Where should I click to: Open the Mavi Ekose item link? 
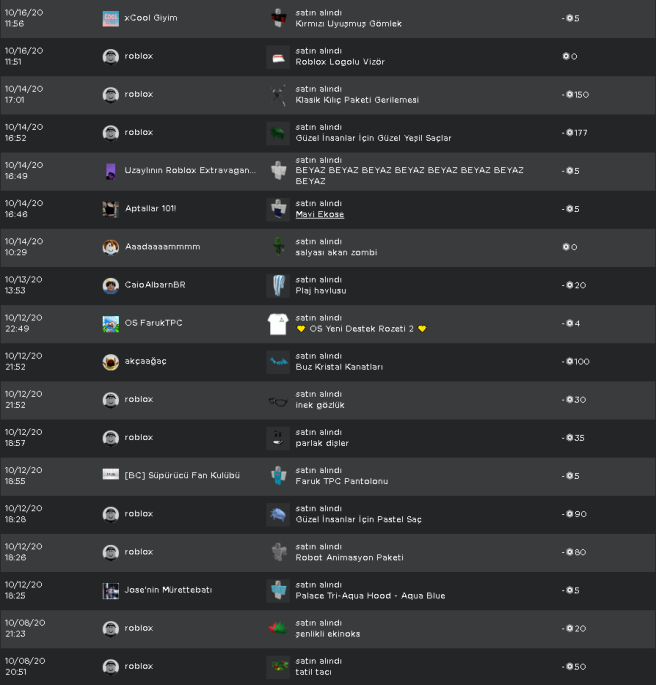point(320,215)
